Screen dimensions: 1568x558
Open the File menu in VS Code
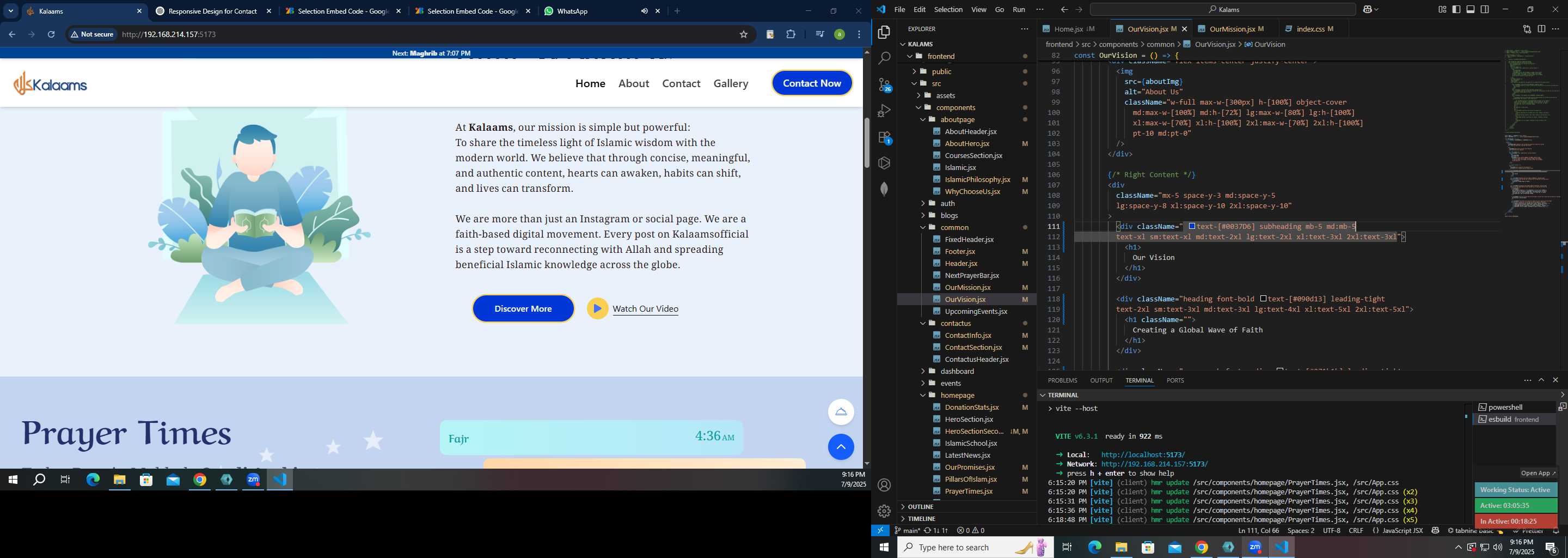899,9
